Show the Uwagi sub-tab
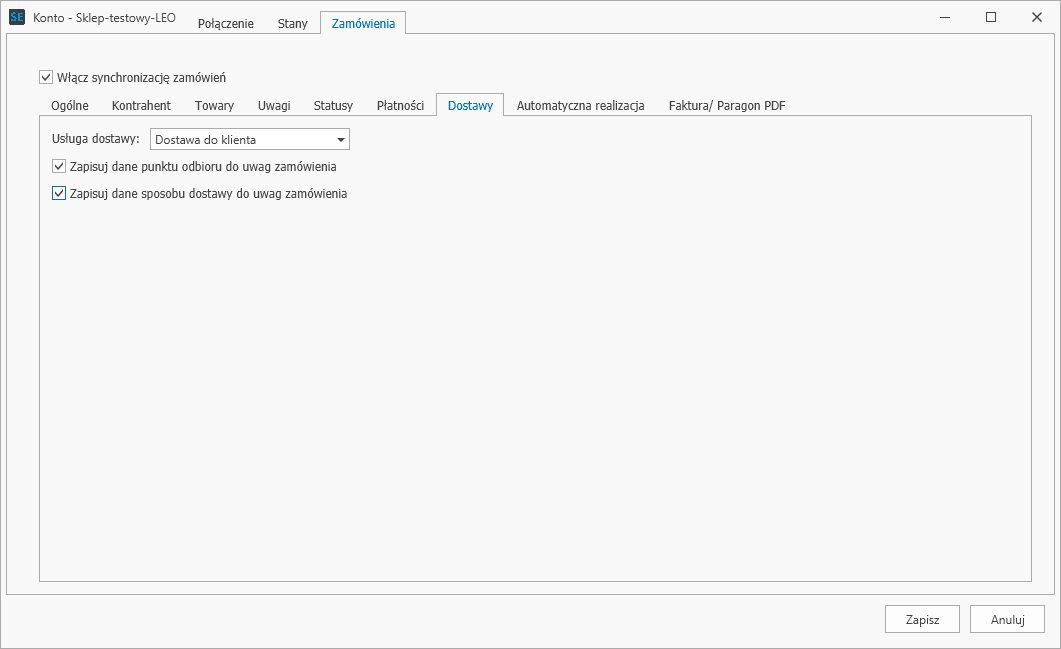This screenshot has height=649, width=1061. [x=274, y=106]
